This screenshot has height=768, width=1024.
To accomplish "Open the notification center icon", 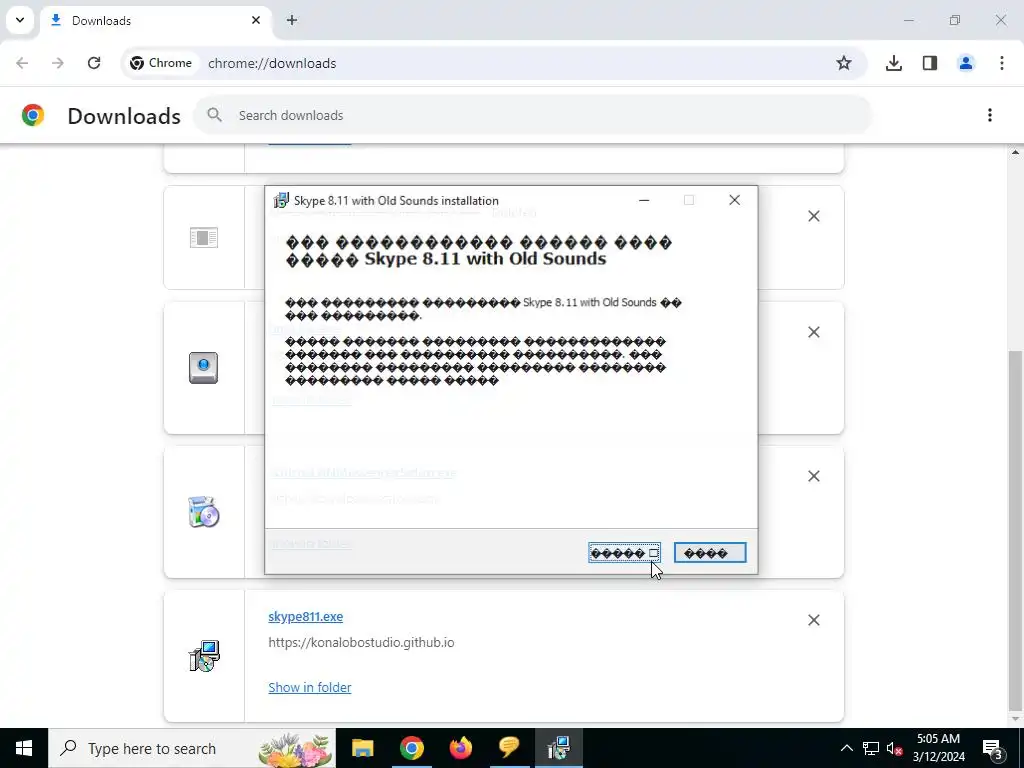I will 992,748.
